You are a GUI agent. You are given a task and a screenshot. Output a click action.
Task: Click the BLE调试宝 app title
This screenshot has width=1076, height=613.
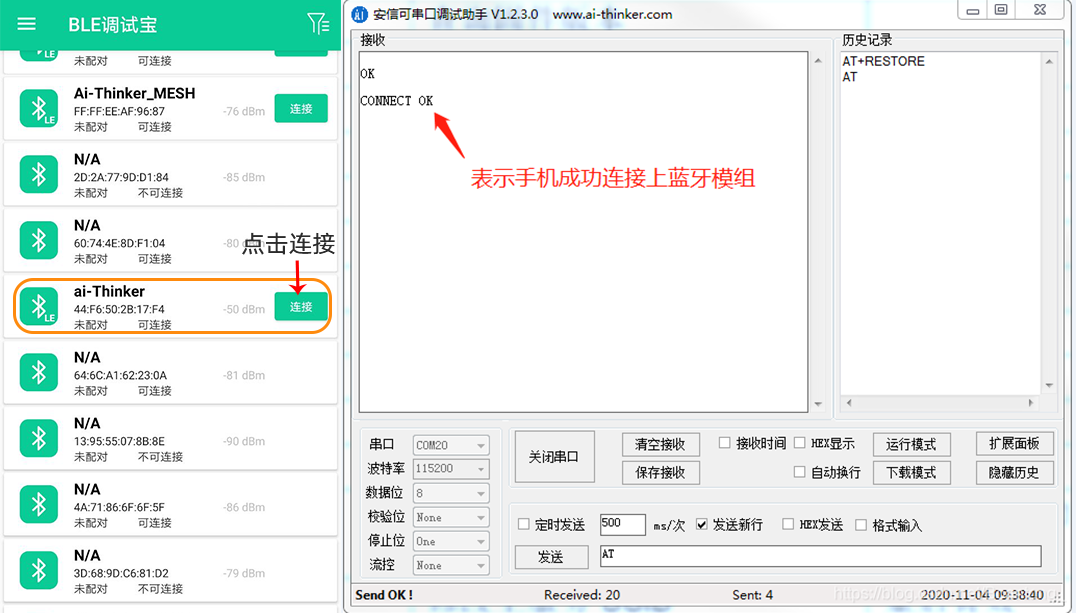click(x=113, y=25)
